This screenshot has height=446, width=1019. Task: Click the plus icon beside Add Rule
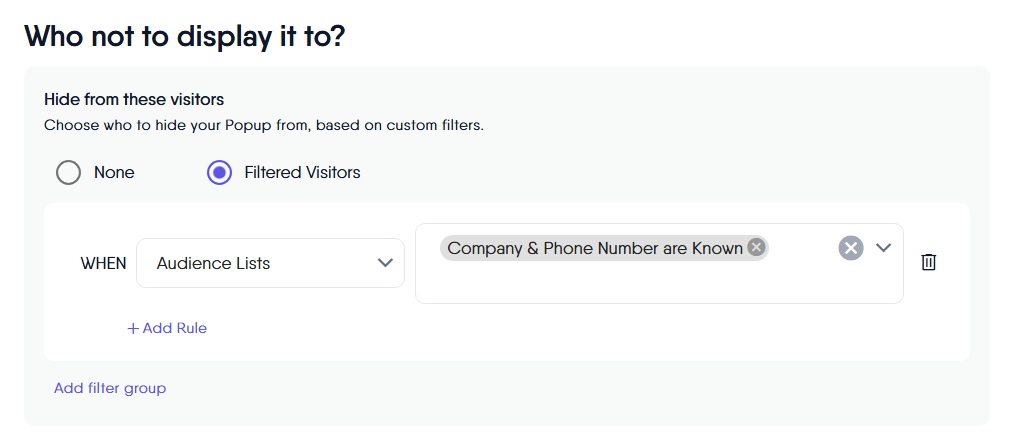coord(133,328)
